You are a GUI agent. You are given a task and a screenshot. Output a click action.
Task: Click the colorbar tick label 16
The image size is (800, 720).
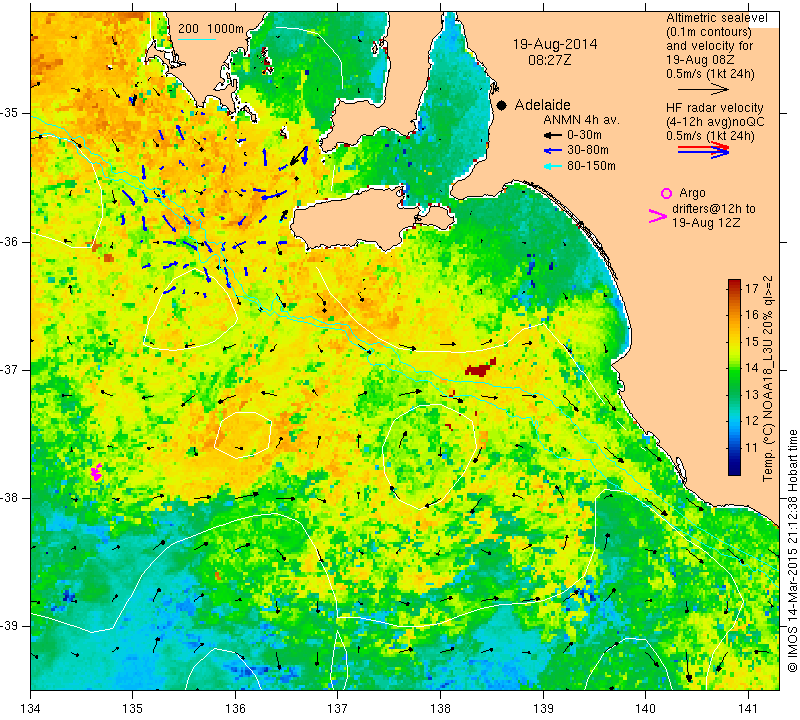tap(752, 315)
